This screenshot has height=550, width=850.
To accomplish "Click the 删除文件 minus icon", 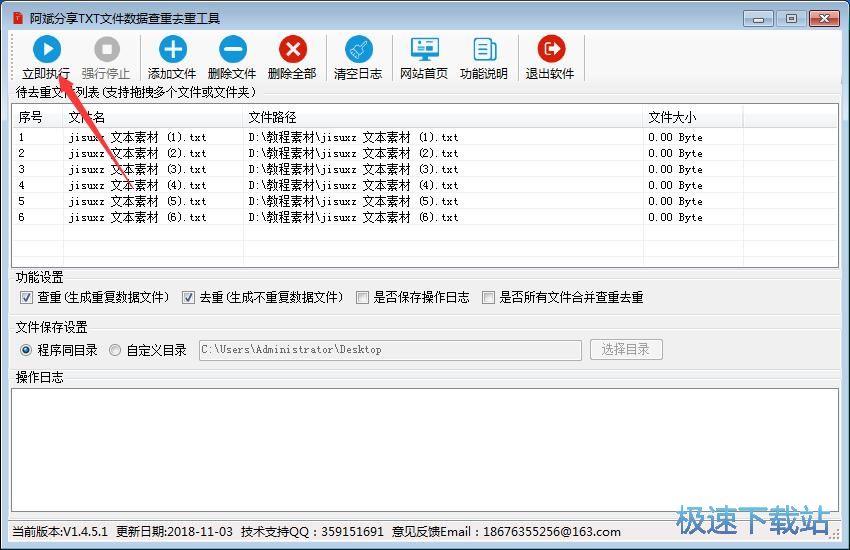I will pyautogui.click(x=232, y=49).
